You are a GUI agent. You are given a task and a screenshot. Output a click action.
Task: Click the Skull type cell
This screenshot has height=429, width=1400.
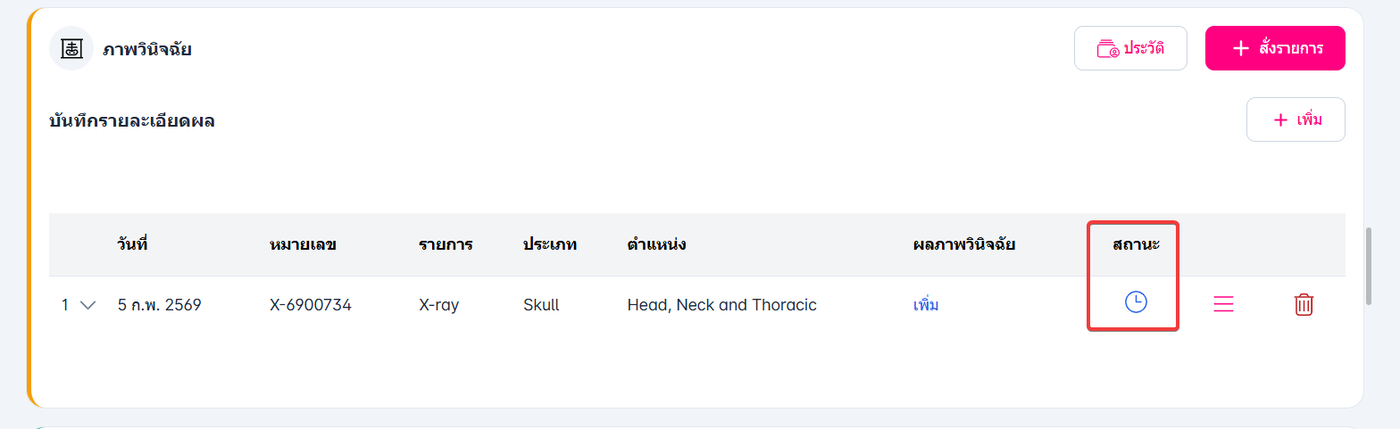[541, 305]
